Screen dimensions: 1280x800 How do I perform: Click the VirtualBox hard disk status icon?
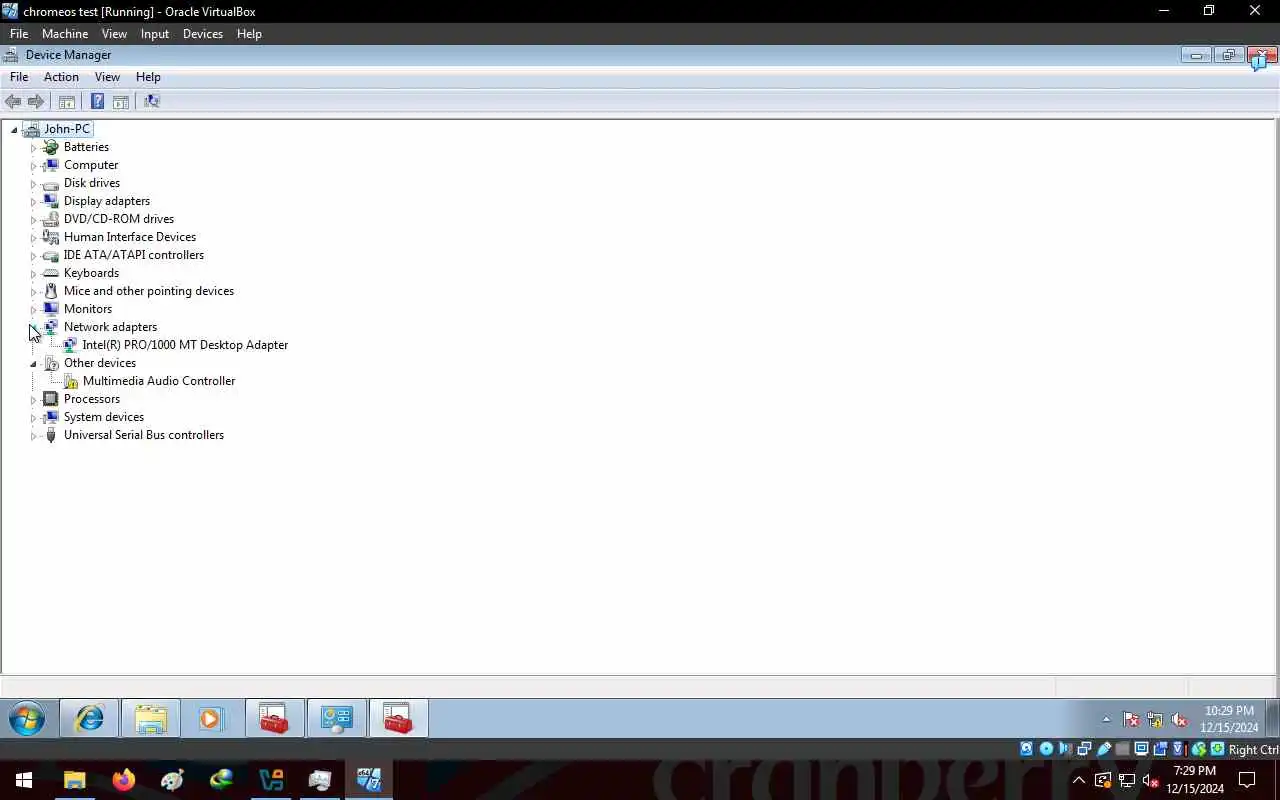pyautogui.click(x=1026, y=749)
